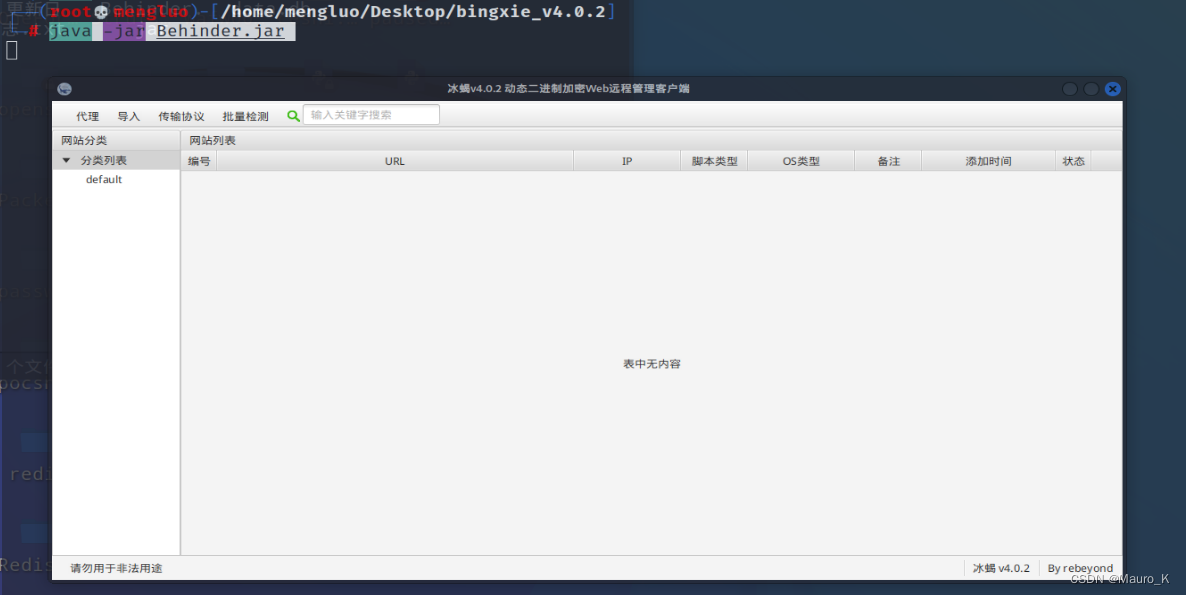The image size is (1186, 595).
Task: Click the 冰蝎 v4.0.2 version label
Action: (x=1001, y=567)
